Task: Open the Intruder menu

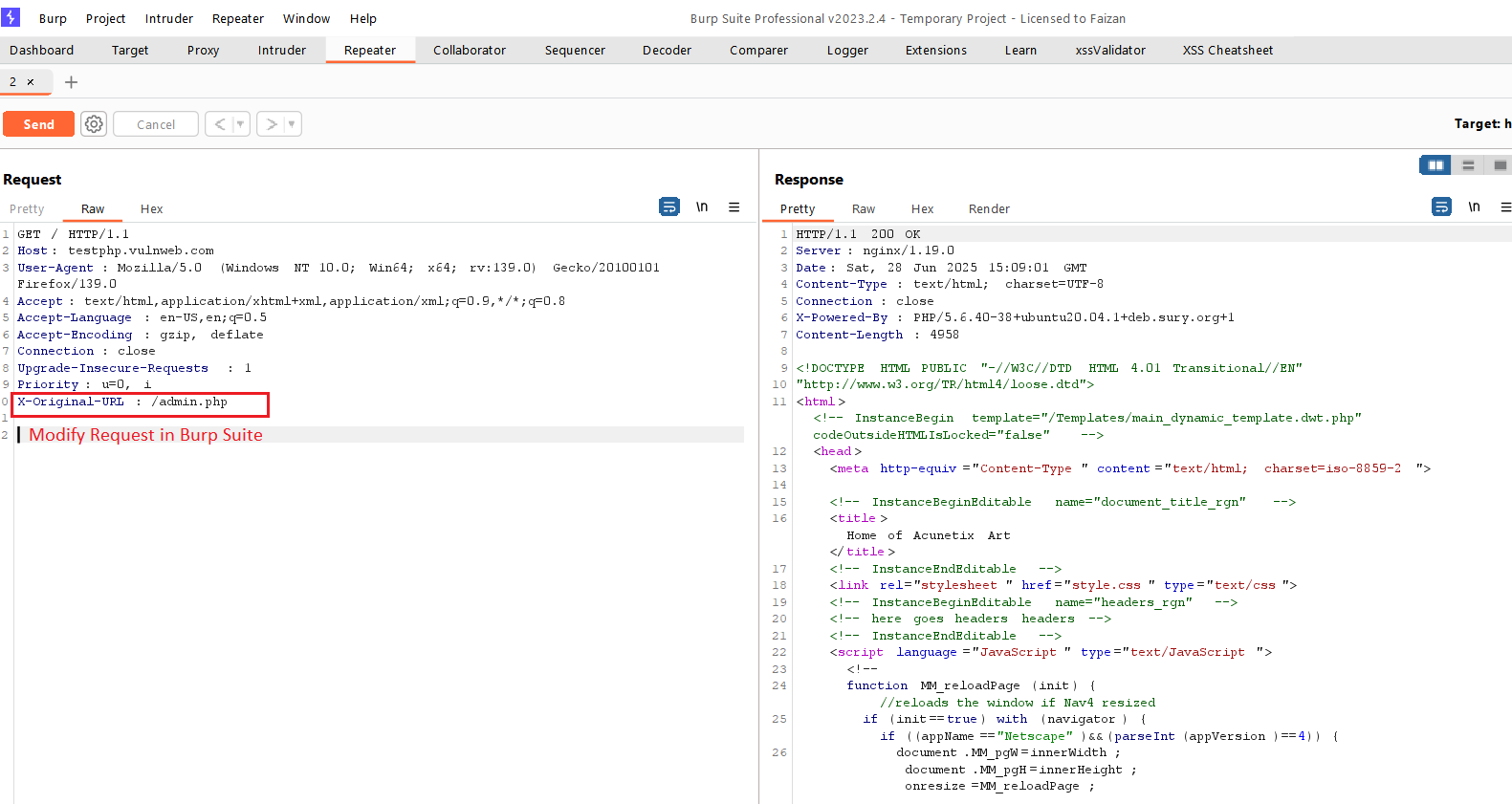Action: point(169,18)
